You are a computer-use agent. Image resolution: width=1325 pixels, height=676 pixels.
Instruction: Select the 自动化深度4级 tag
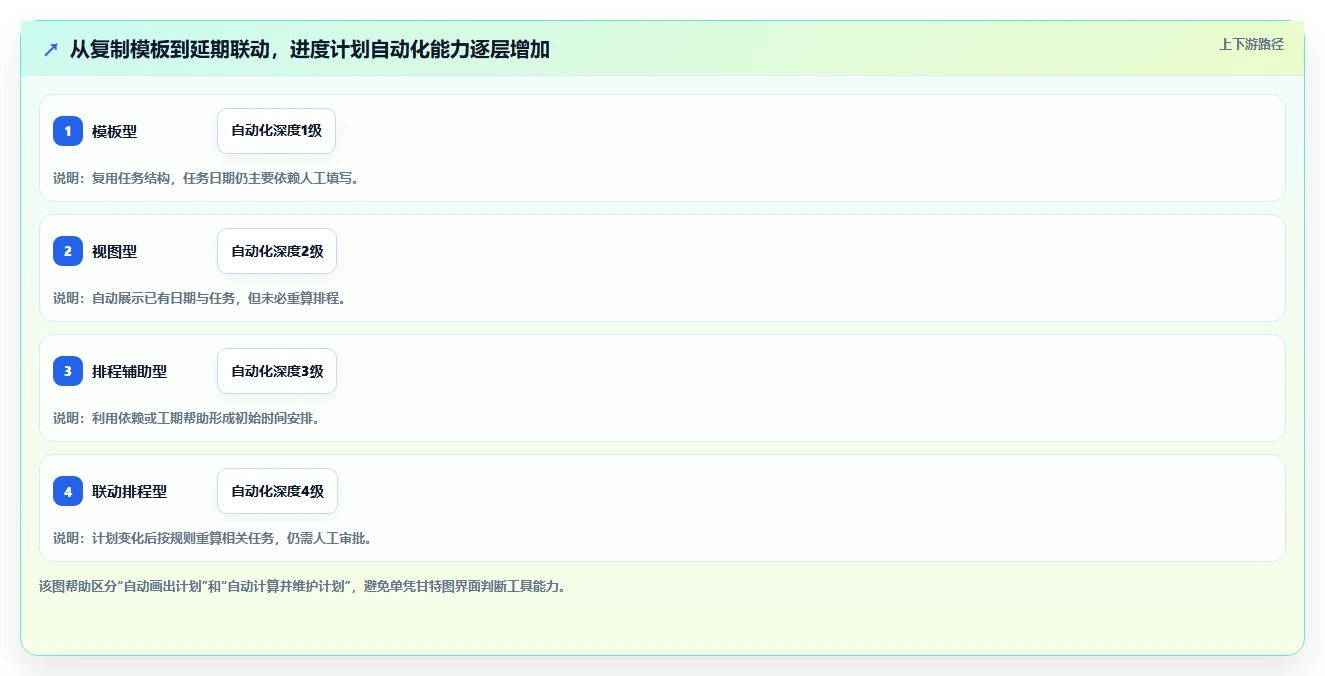[277, 491]
